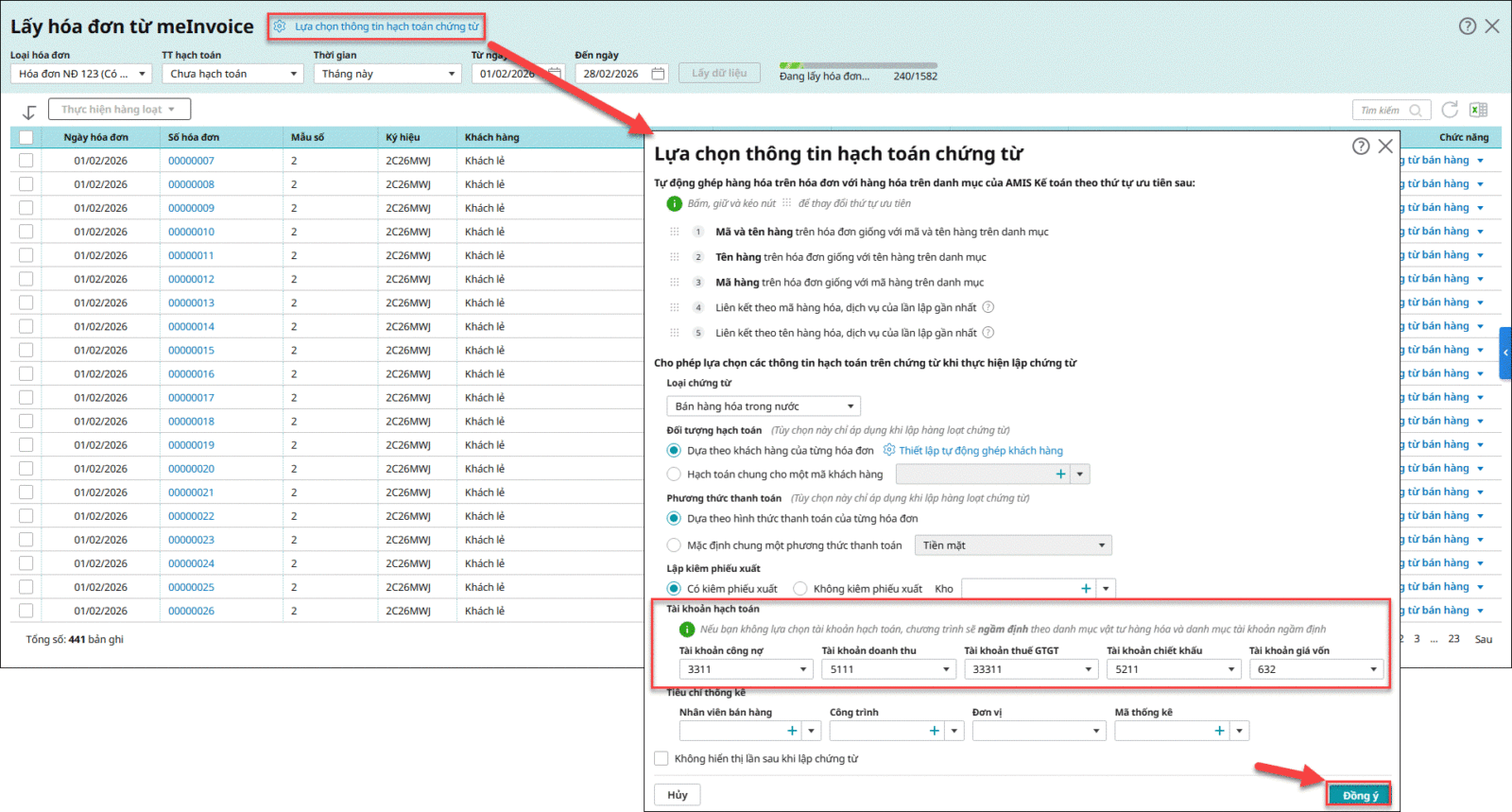Tick Không hiển thị lần sau checkbox

[x=661, y=758]
